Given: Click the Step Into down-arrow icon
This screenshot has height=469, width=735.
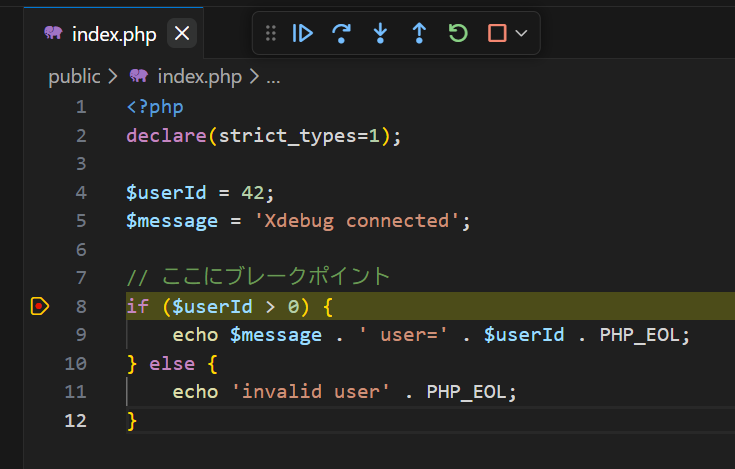Looking at the screenshot, I should (x=380, y=33).
